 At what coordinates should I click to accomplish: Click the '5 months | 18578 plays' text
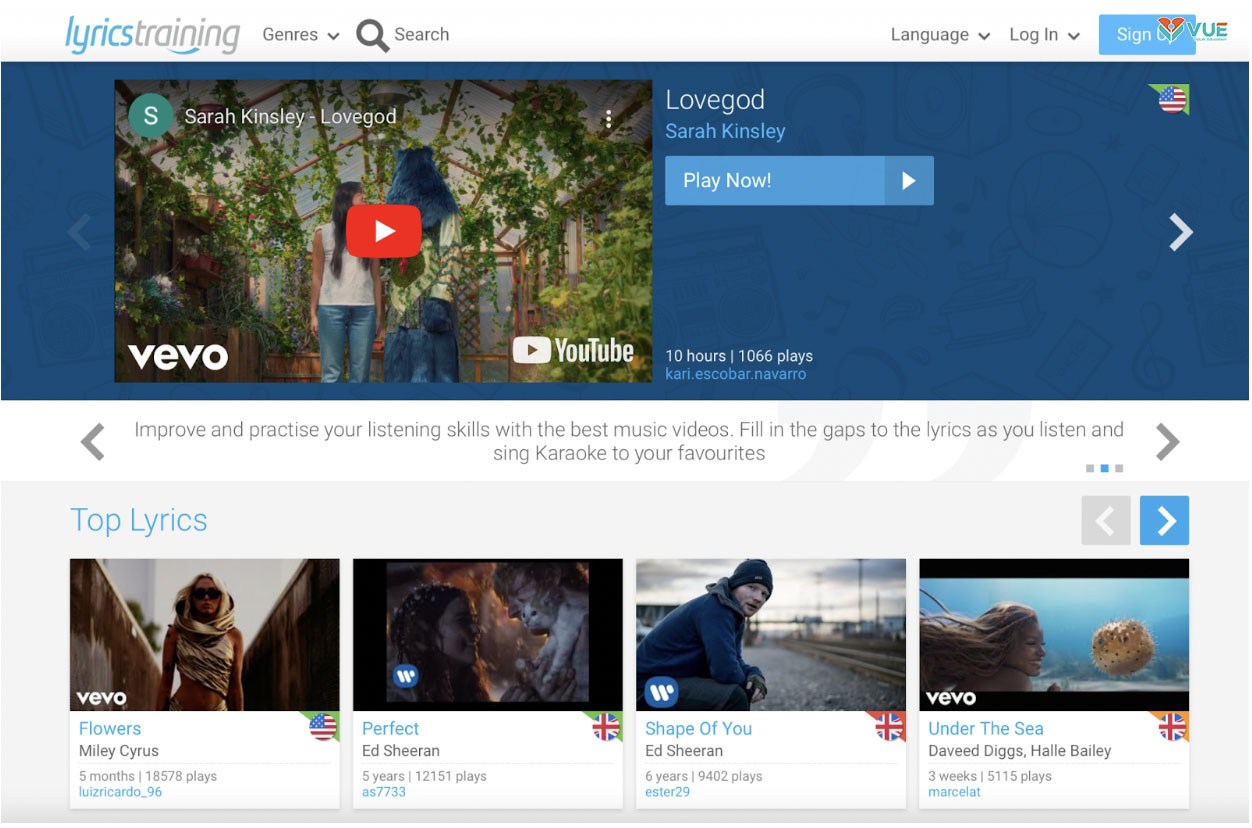(148, 776)
